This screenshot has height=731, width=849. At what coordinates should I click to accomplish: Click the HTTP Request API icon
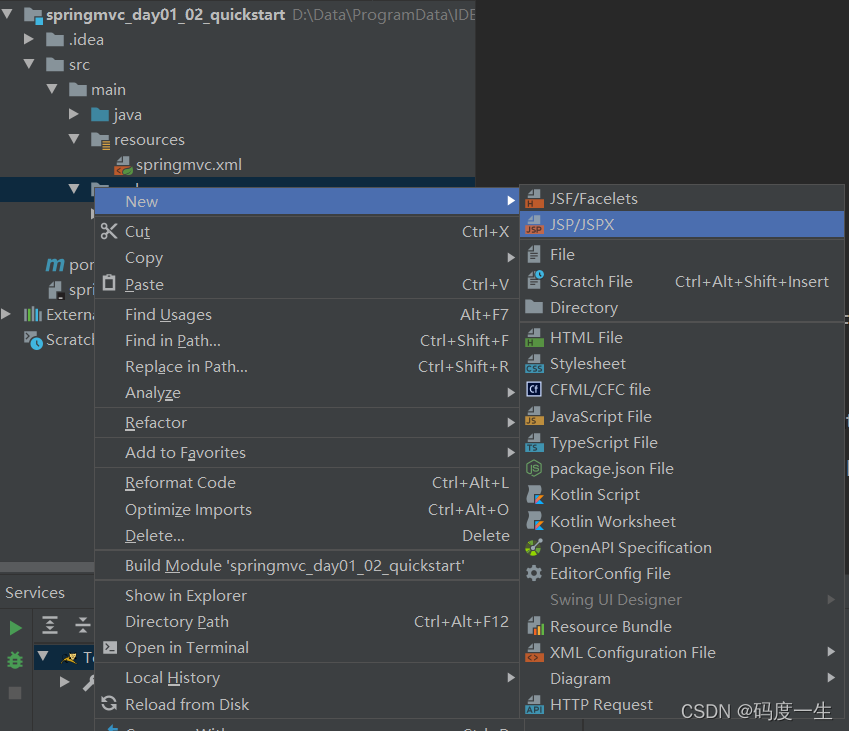coord(534,705)
